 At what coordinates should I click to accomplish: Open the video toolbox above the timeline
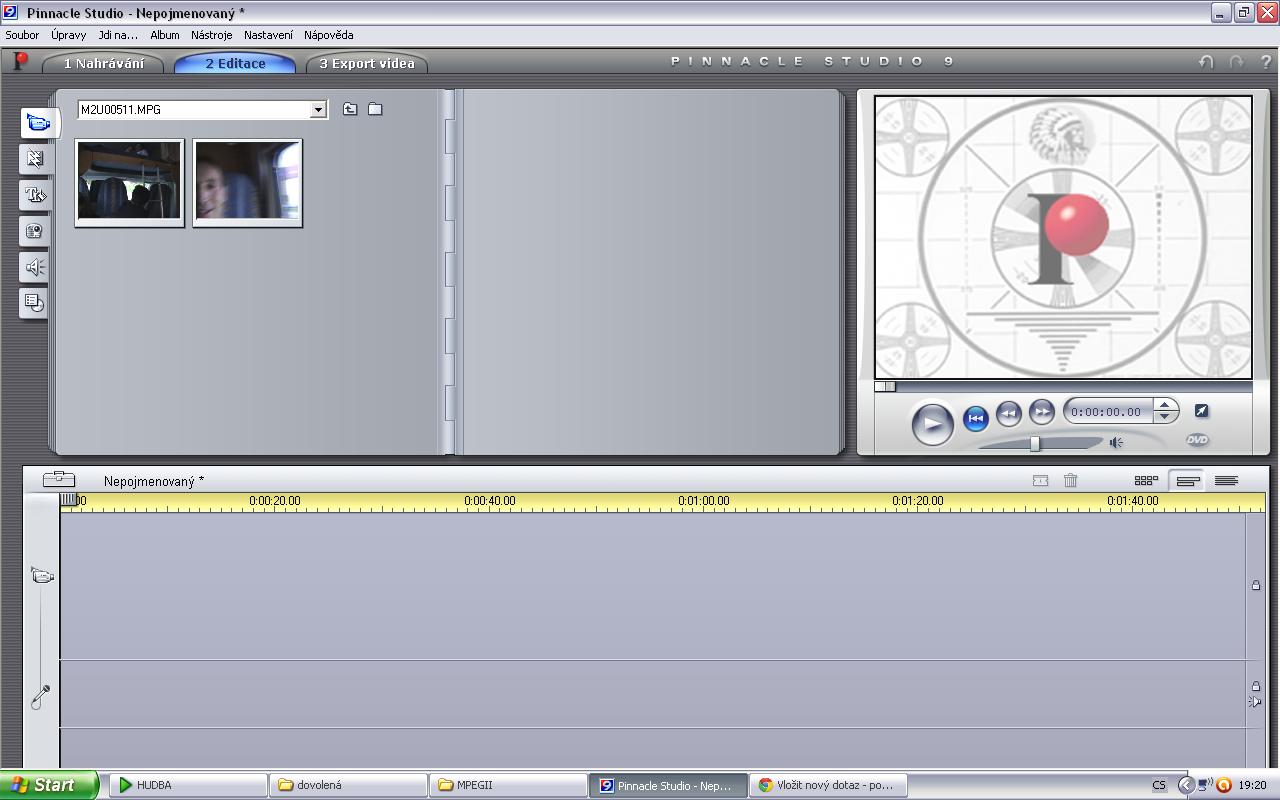[58, 480]
